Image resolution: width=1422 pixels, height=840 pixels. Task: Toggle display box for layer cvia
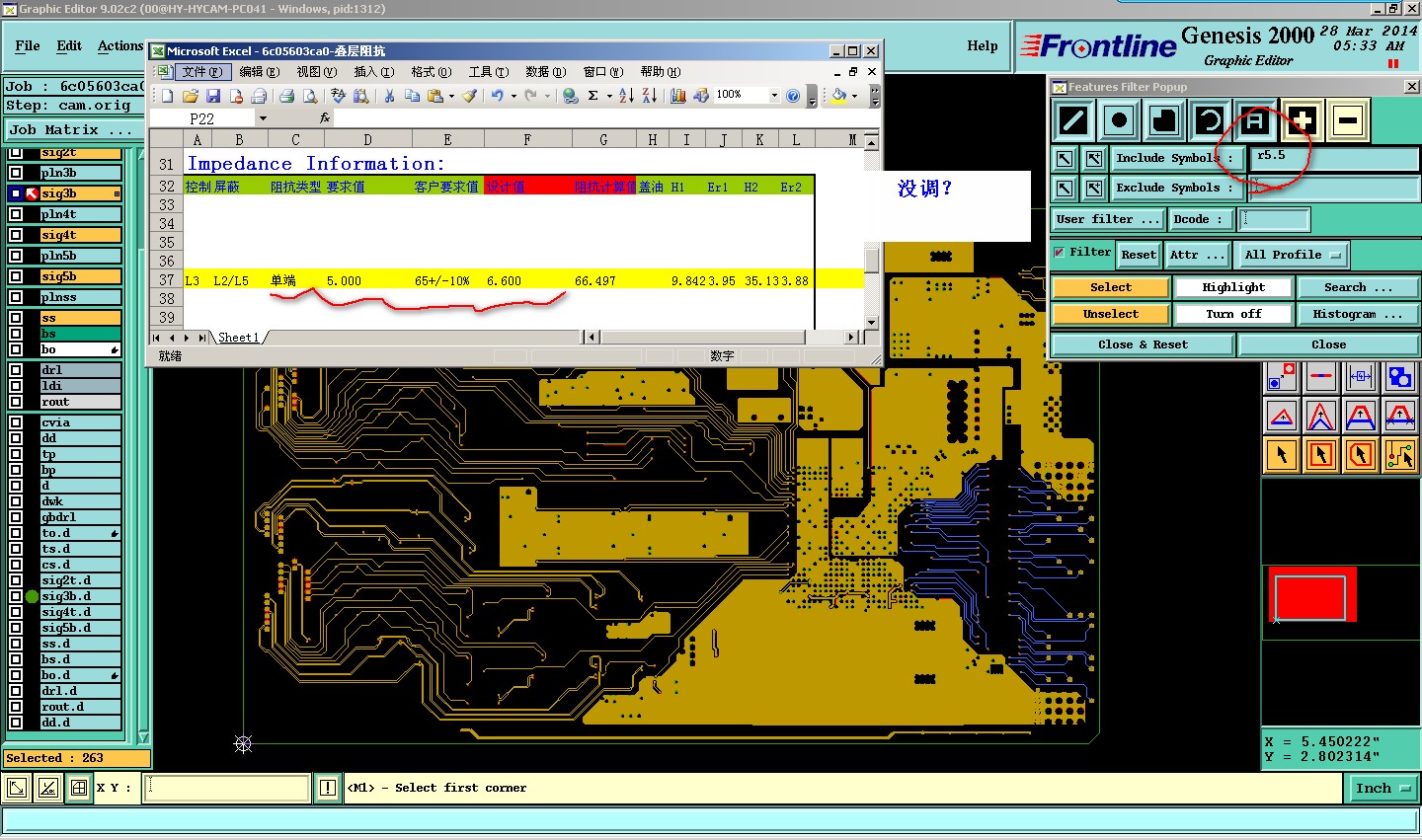16,422
